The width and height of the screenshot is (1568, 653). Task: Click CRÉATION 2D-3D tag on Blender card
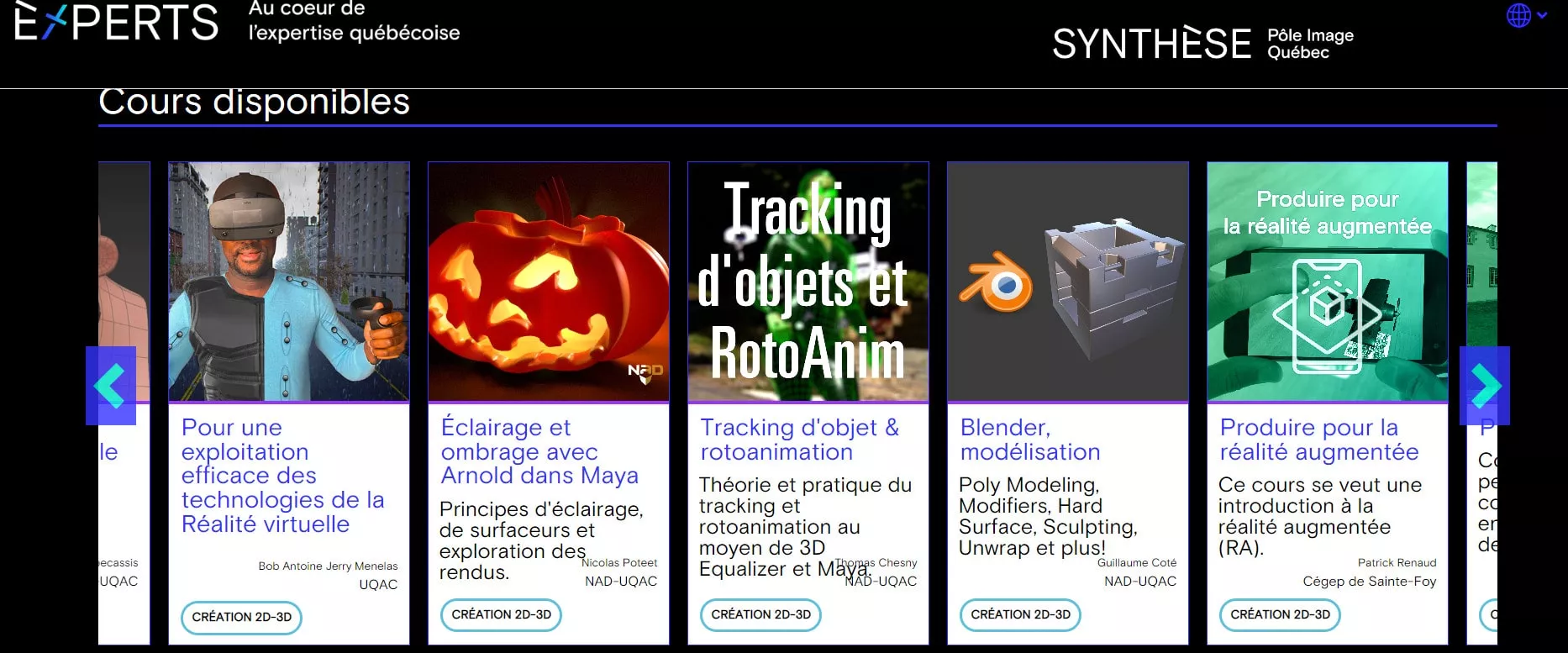point(1020,614)
